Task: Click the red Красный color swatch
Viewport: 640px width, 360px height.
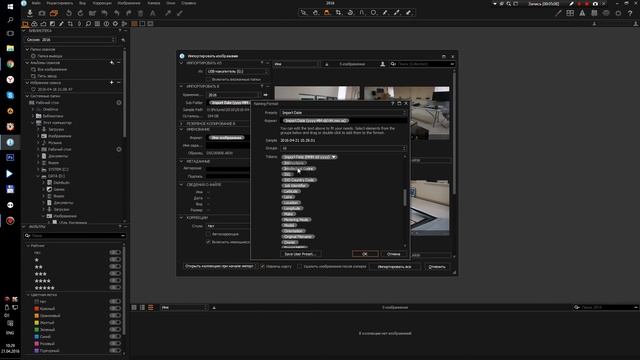Action: click(37, 309)
